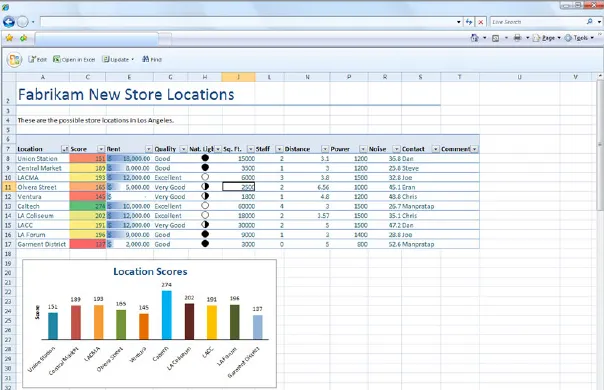Click the light blue Caltech bar in chart
Viewport: 604px width, 390px height.
(166, 315)
